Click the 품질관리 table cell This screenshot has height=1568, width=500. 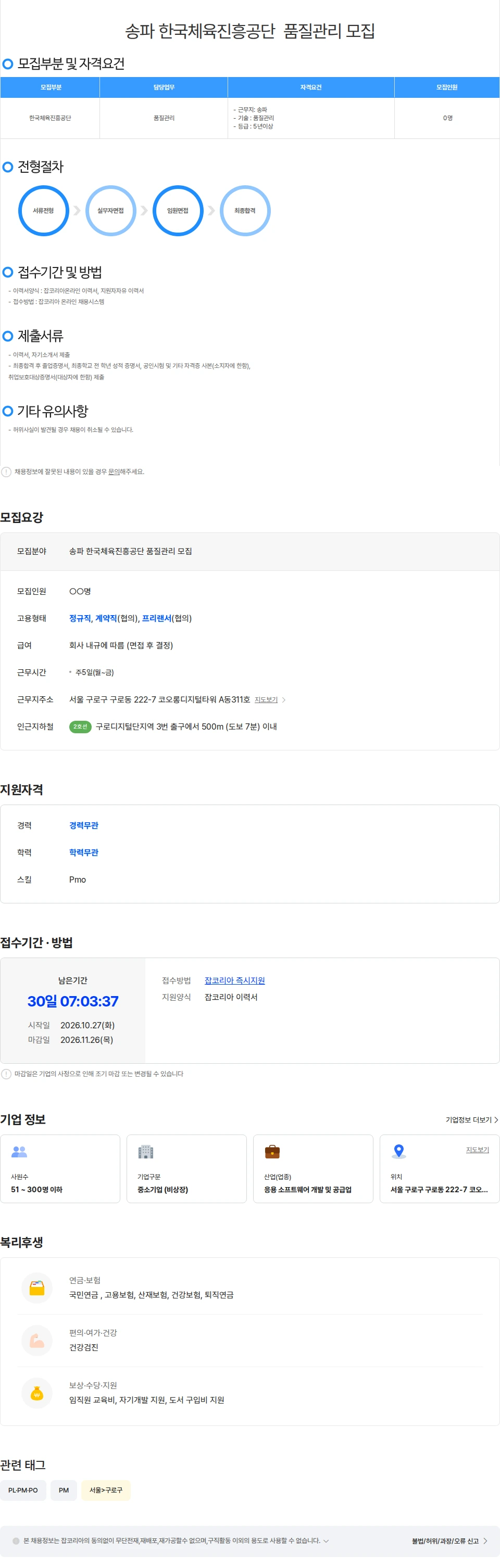click(x=164, y=118)
